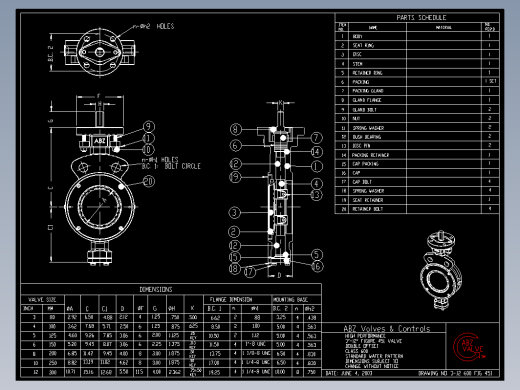The width and height of the screenshot is (520, 390).
Task: Select part balloon number 3
Action: click(234, 213)
